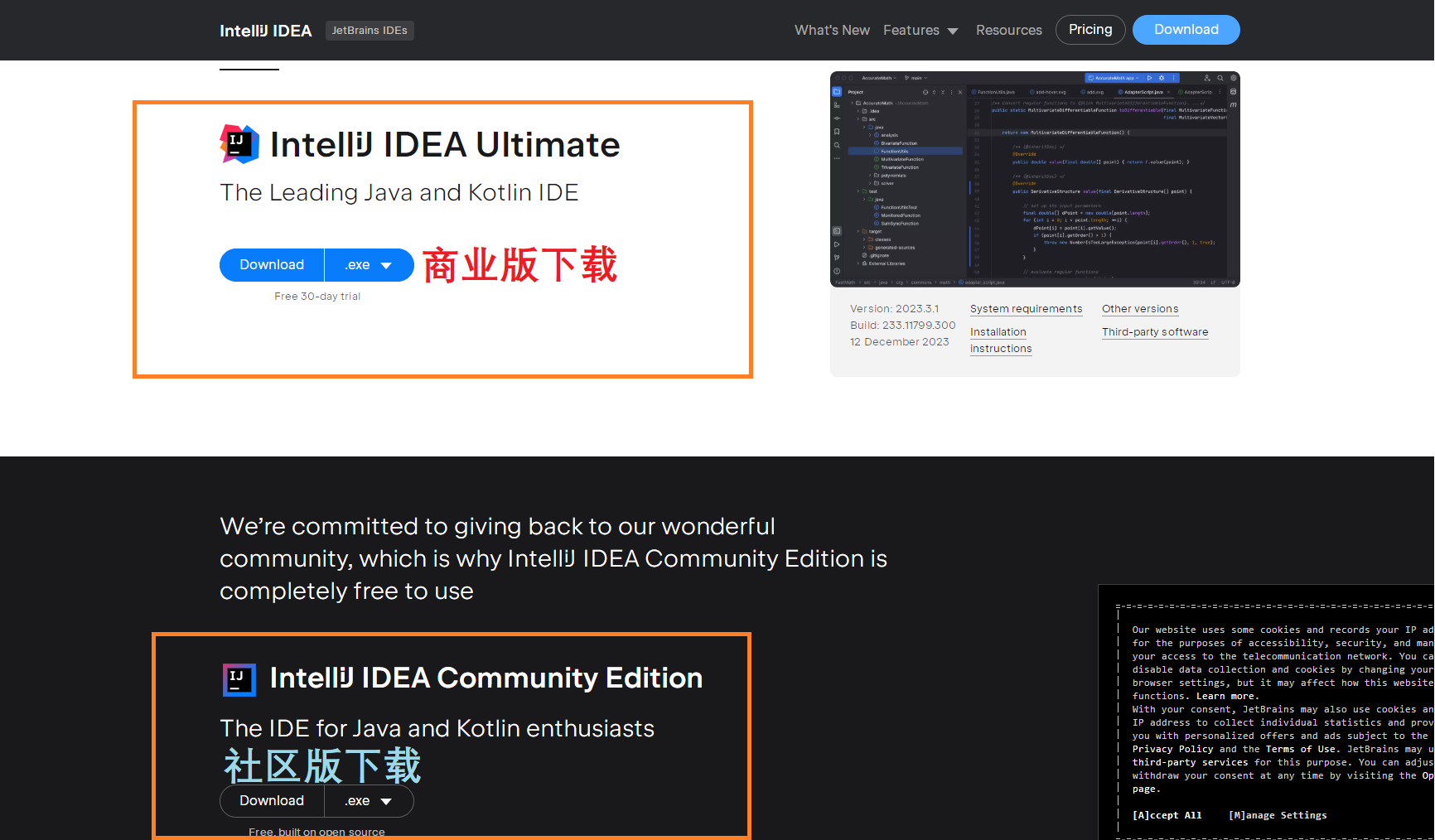Open the System requirements link

point(1026,309)
